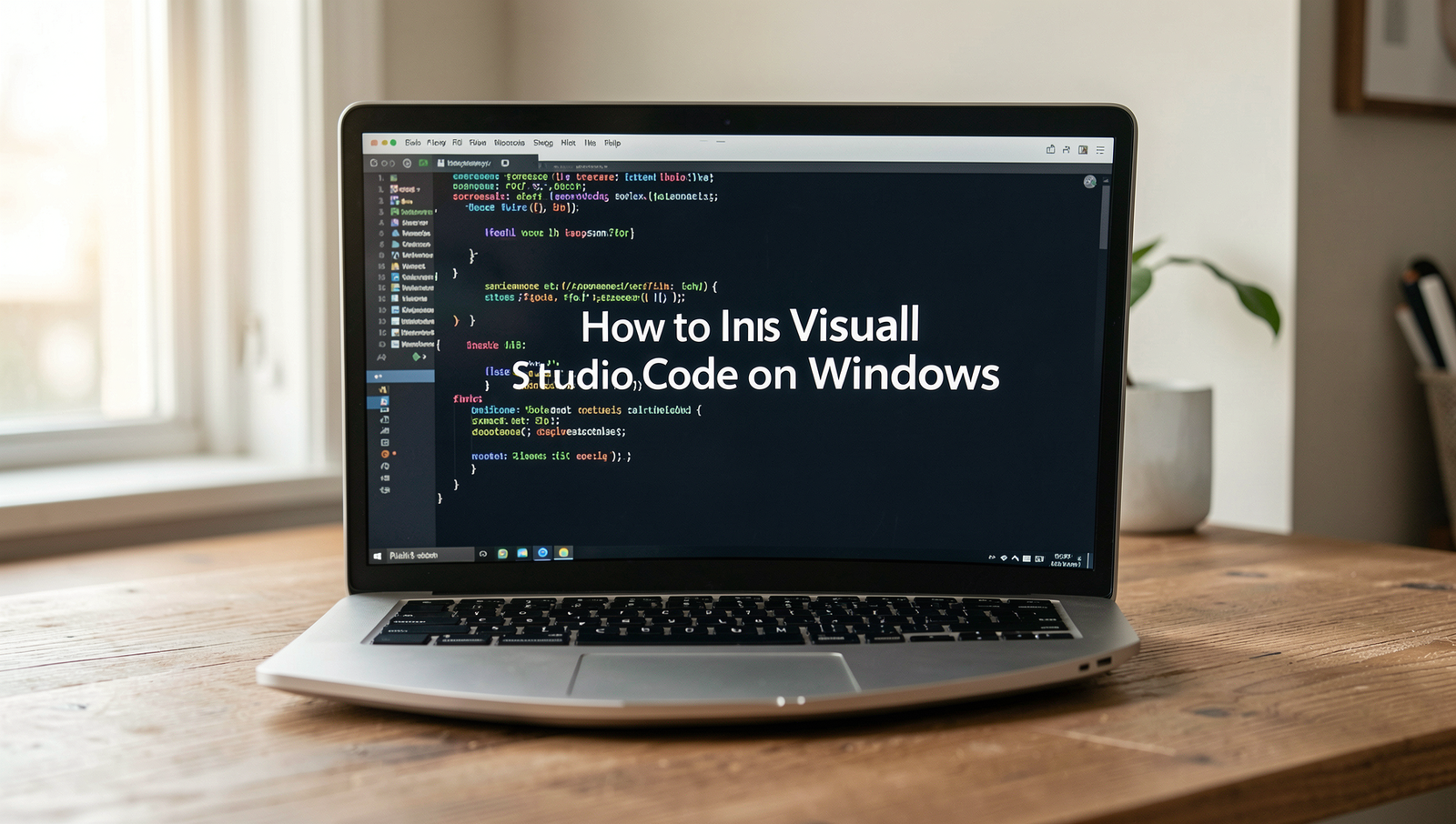Click the round avatar icon in editor corner
The image size is (1456, 824).
1090,182
